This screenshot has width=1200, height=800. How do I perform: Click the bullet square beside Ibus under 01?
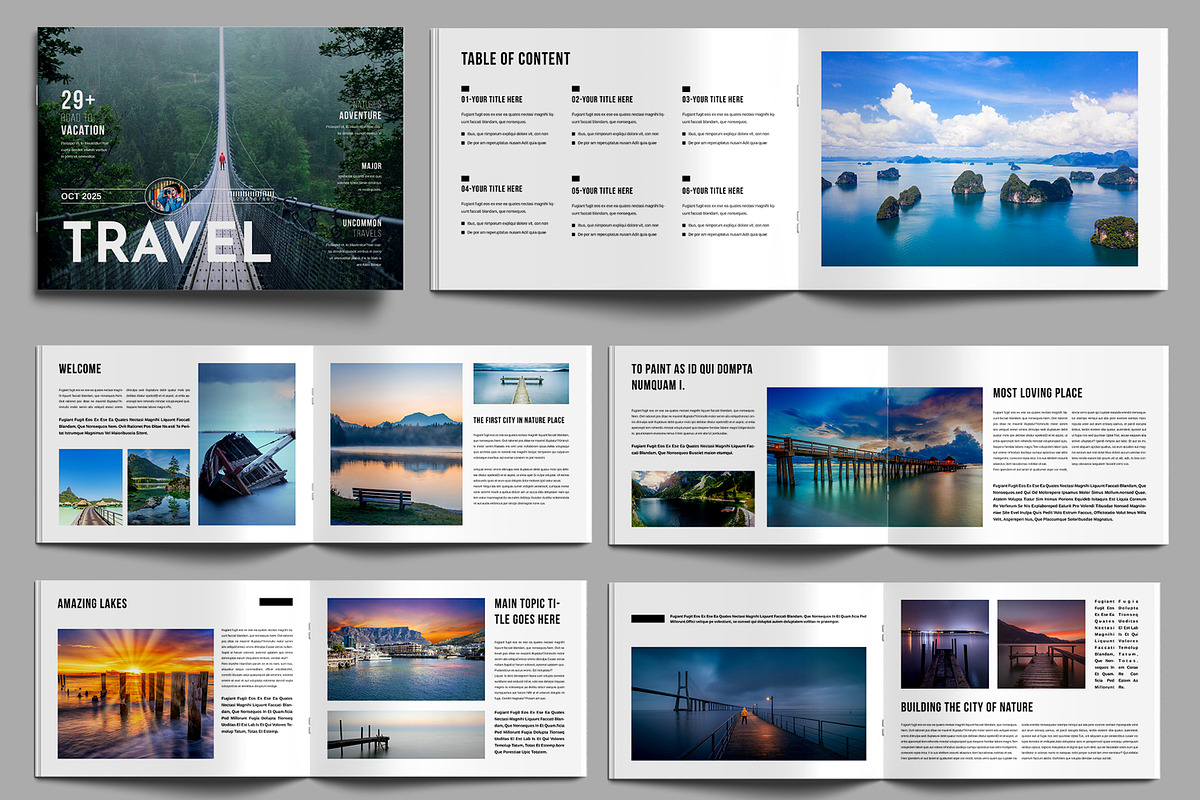463,133
